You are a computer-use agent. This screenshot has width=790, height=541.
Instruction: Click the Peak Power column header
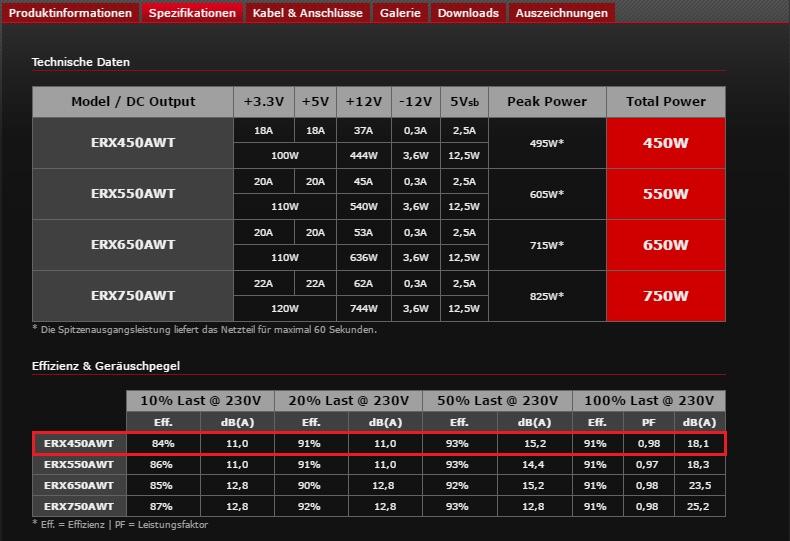tap(547, 102)
